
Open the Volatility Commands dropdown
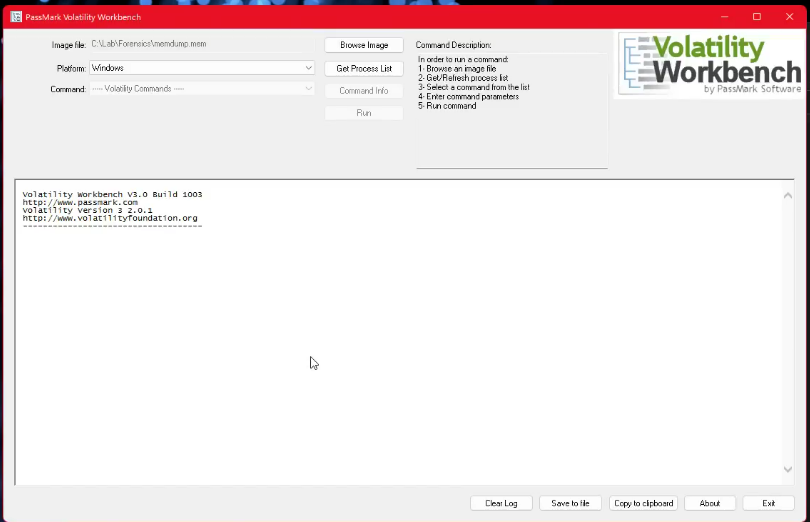(x=202, y=89)
